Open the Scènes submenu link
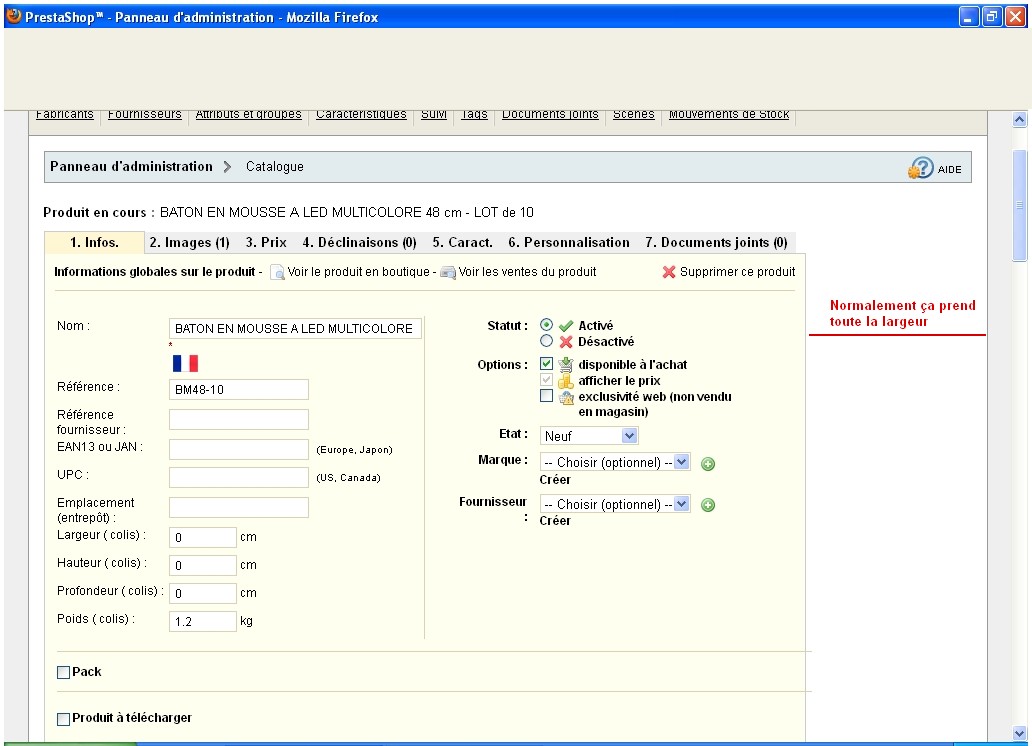Image resolution: width=1032 pixels, height=746 pixels. tap(634, 115)
